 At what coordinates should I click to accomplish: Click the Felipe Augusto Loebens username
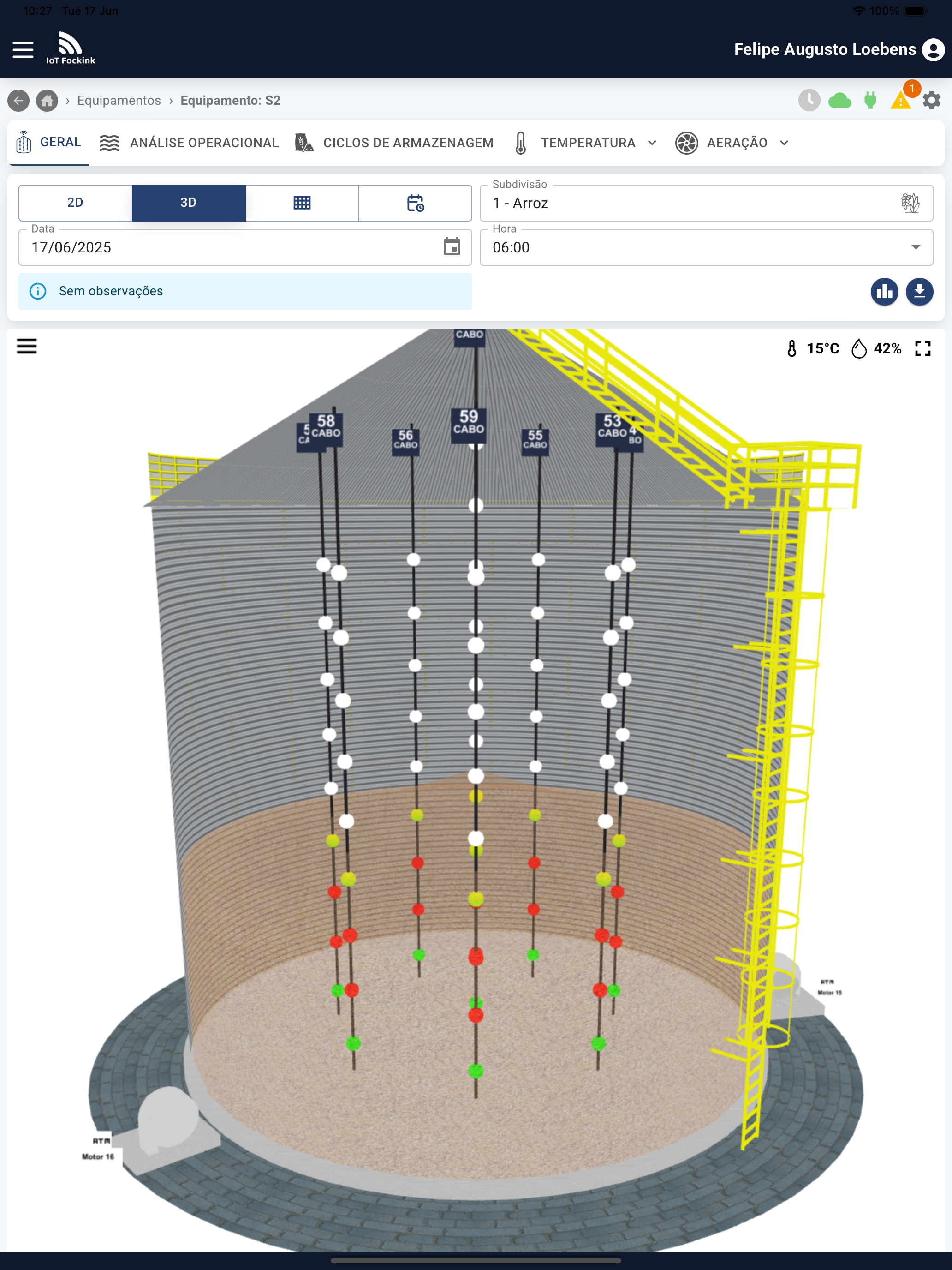tap(825, 49)
